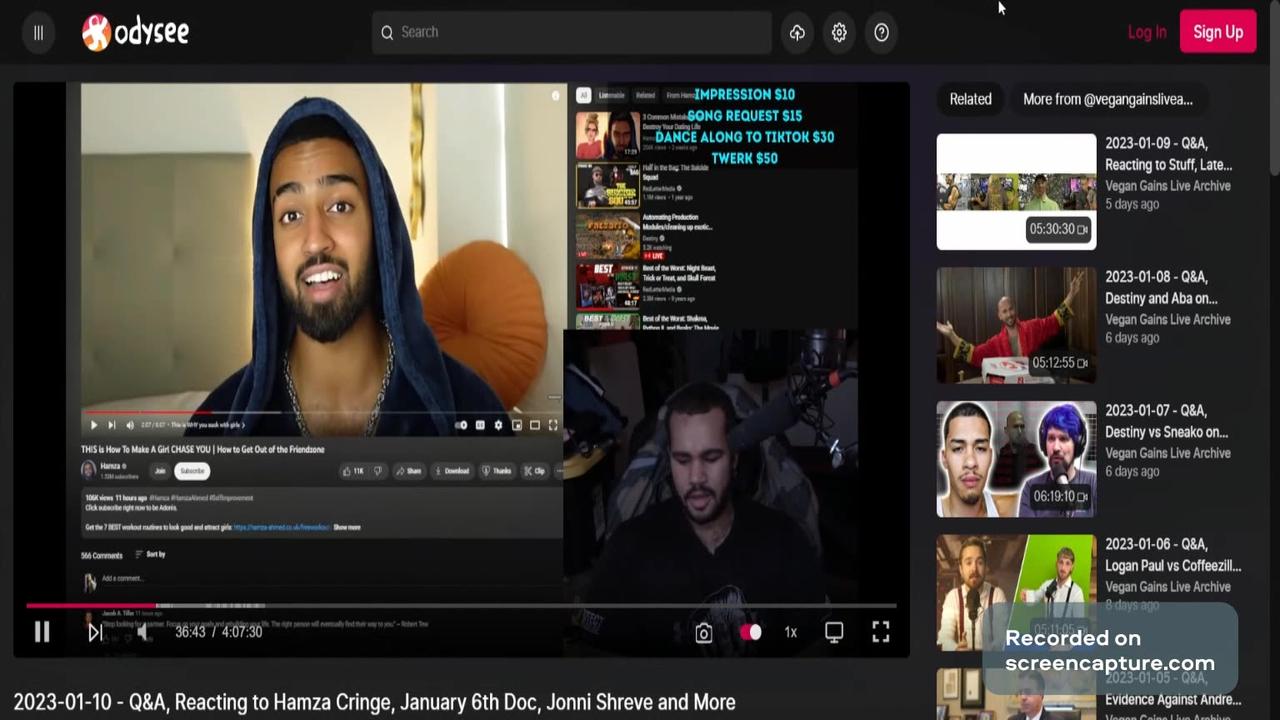Skip to the next video

[95, 631]
